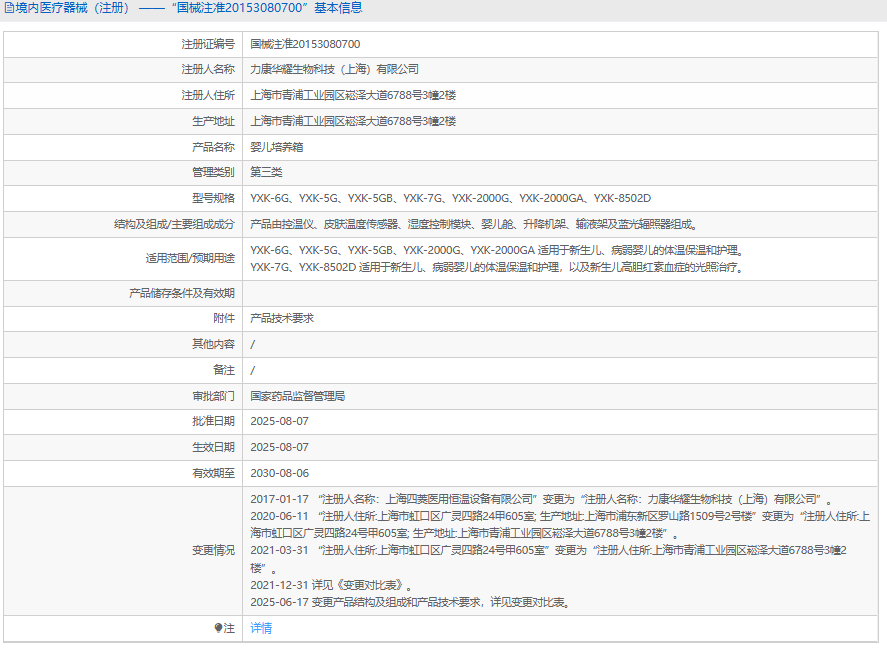Click the 变更情况 row label
This screenshot has width=887, height=649.
(213, 551)
